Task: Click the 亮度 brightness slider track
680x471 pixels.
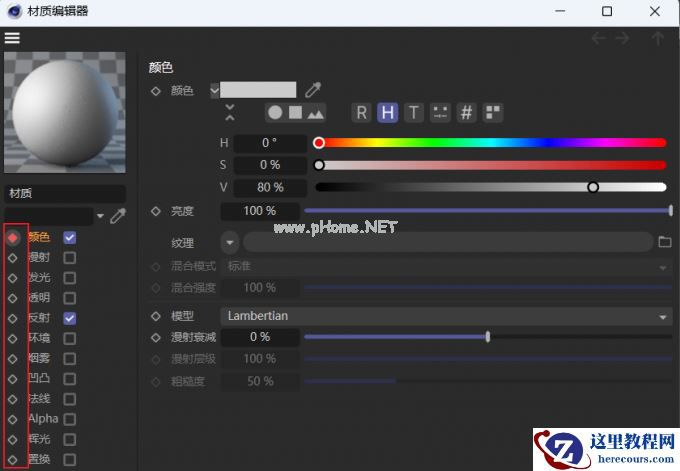Action: click(488, 211)
